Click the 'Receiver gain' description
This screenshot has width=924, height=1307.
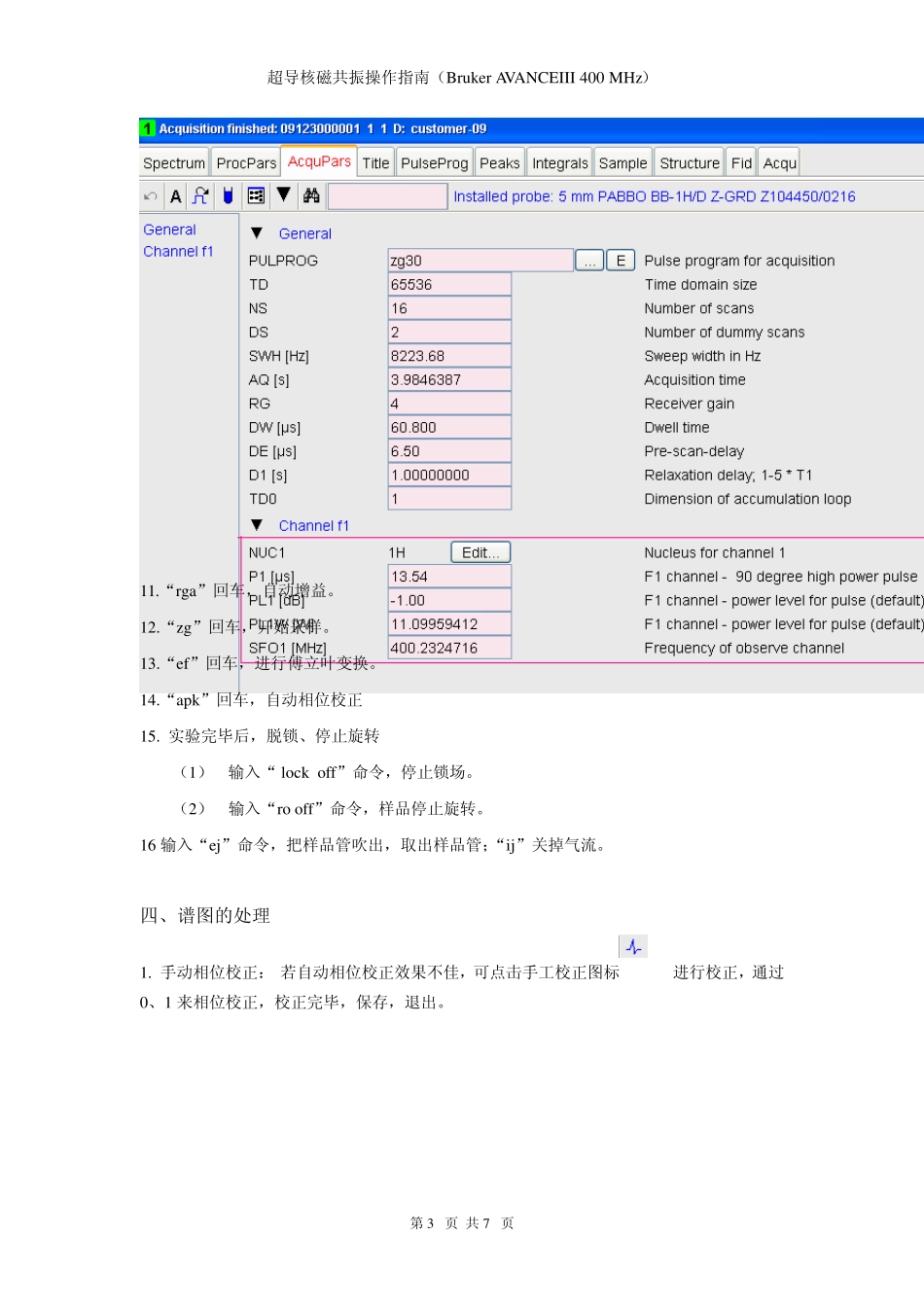click(x=690, y=404)
